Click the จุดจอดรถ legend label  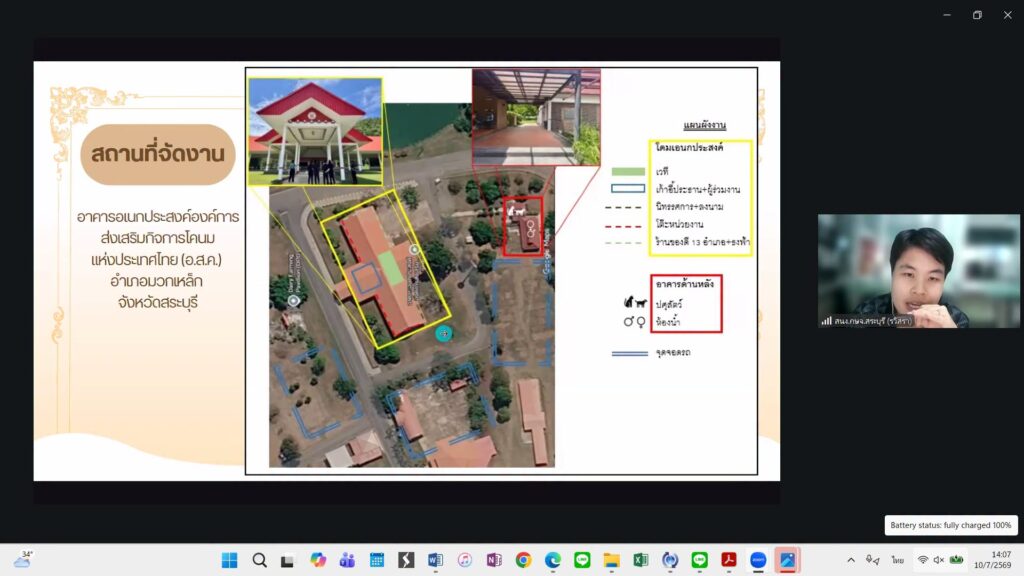pyautogui.click(x=673, y=353)
